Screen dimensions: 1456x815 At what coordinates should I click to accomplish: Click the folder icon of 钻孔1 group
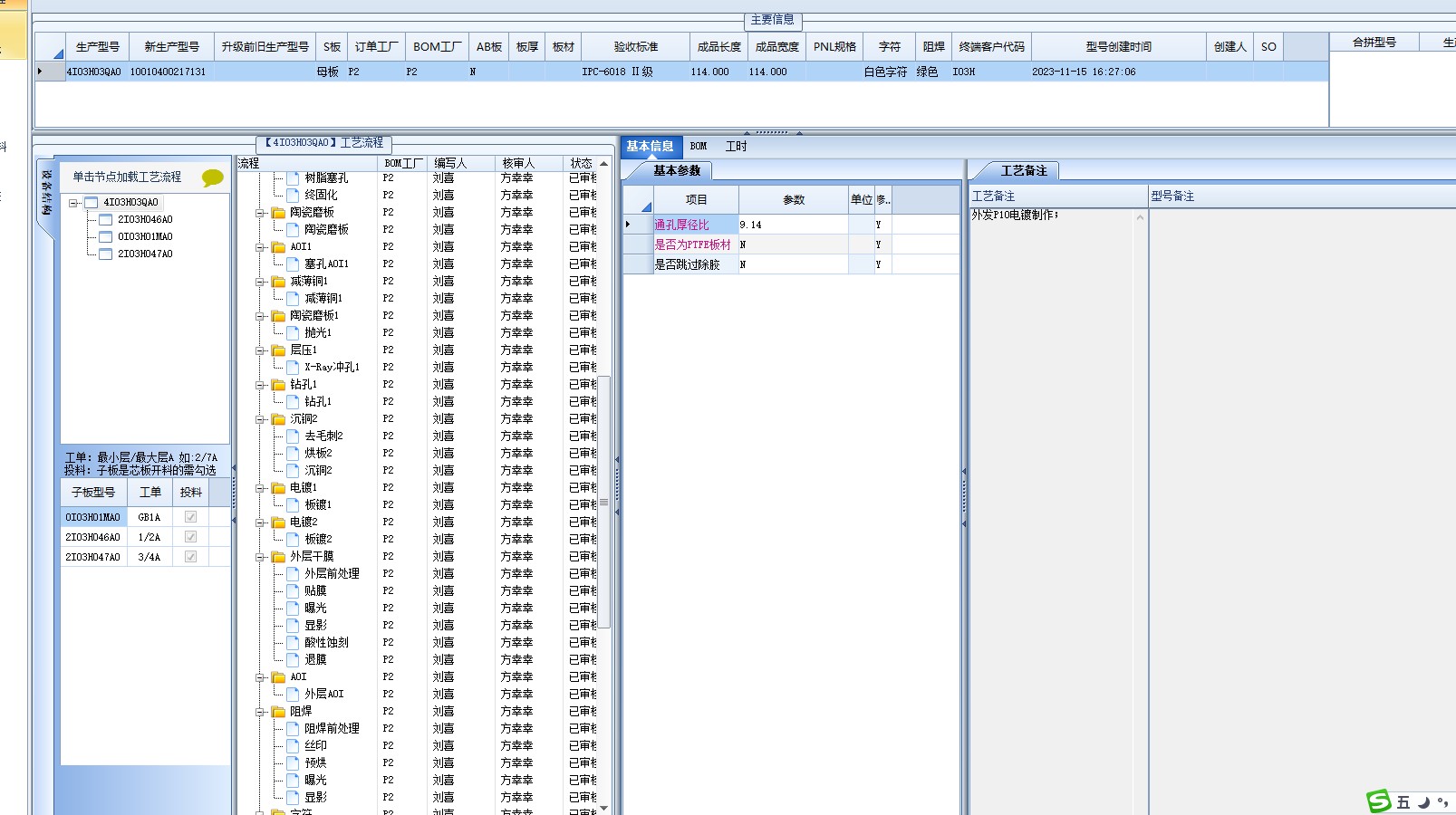[x=279, y=385]
